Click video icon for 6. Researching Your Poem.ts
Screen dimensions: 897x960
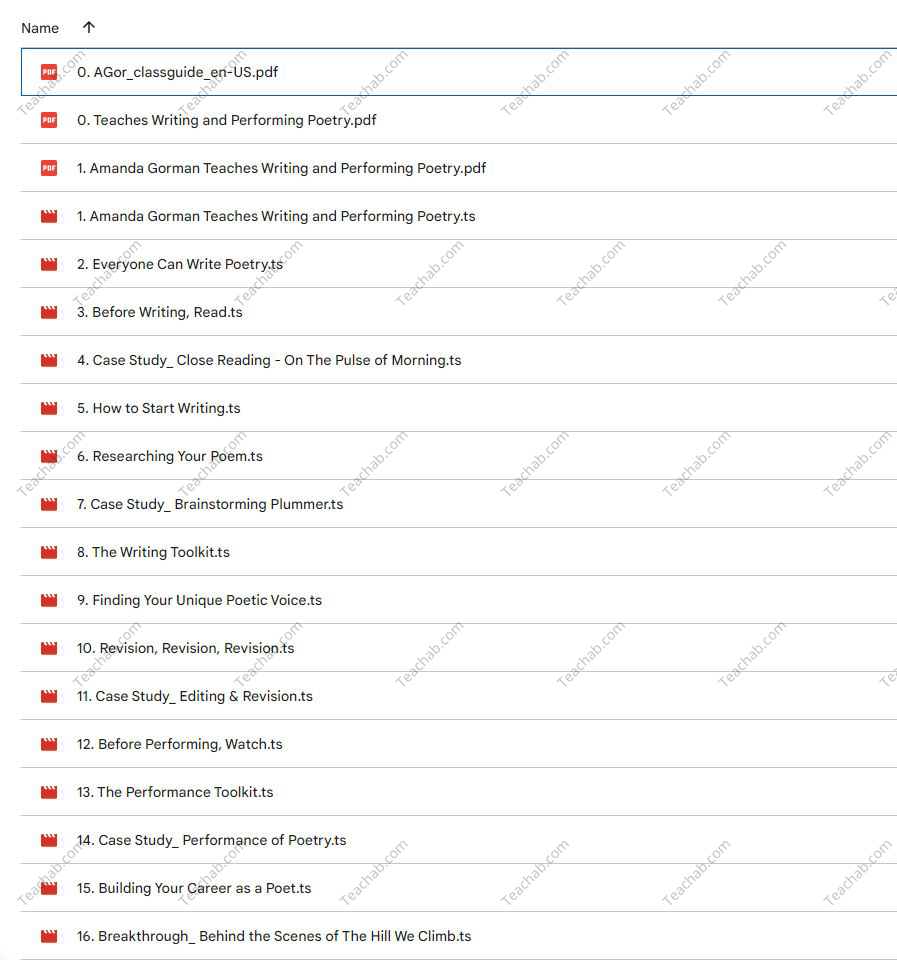[49, 456]
